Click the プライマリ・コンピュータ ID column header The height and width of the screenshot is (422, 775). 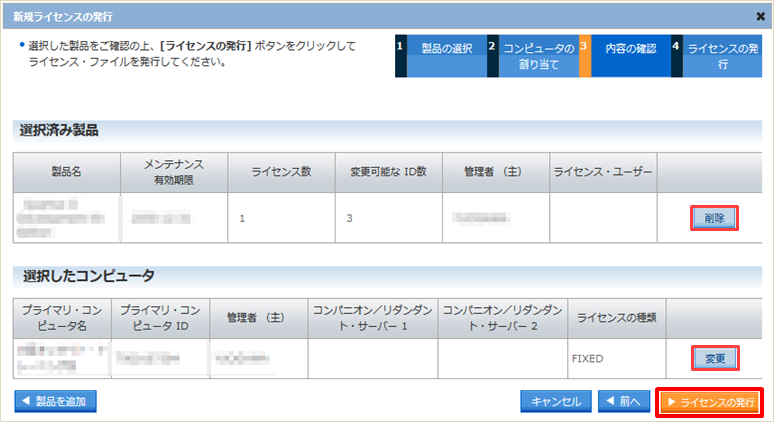click(161, 318)
